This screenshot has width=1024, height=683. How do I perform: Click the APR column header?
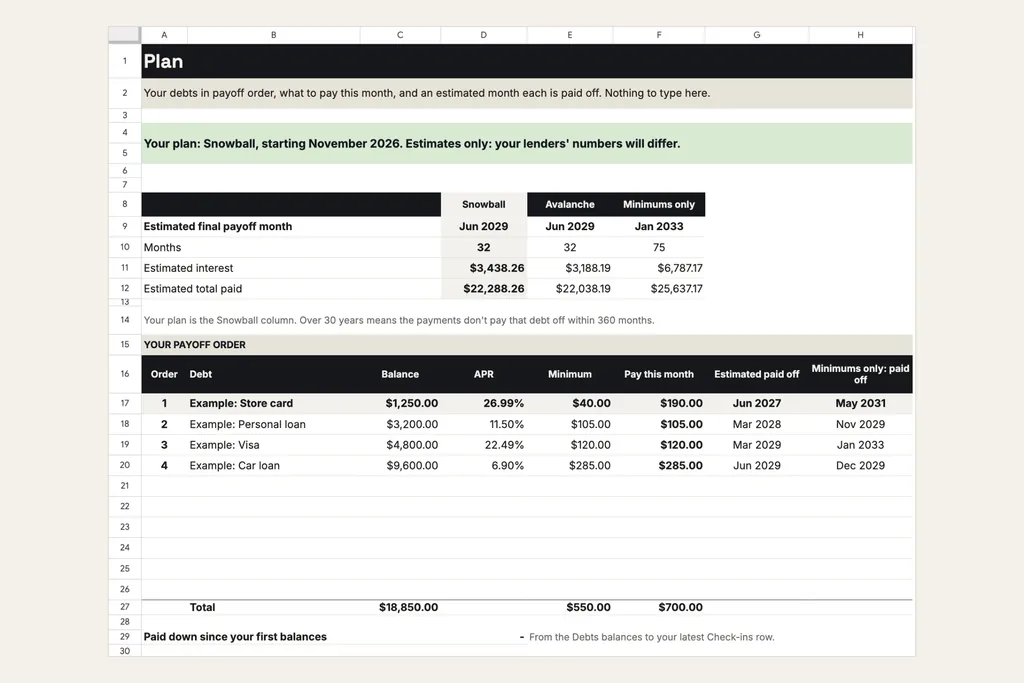click(x=484, y=374)
